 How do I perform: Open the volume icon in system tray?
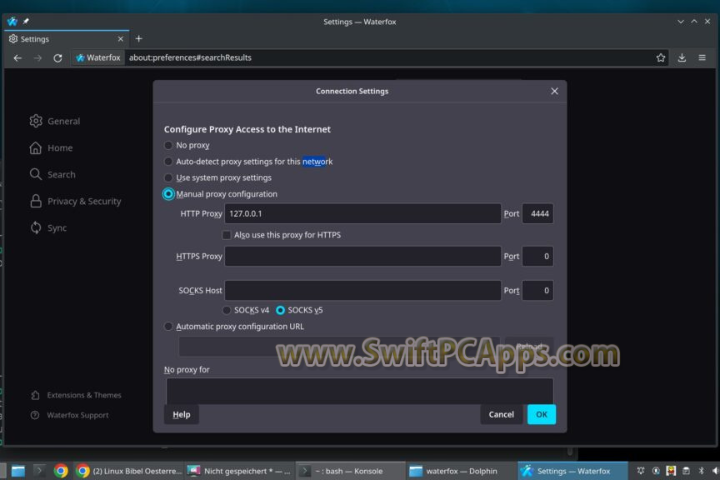(x=715, y=471)
